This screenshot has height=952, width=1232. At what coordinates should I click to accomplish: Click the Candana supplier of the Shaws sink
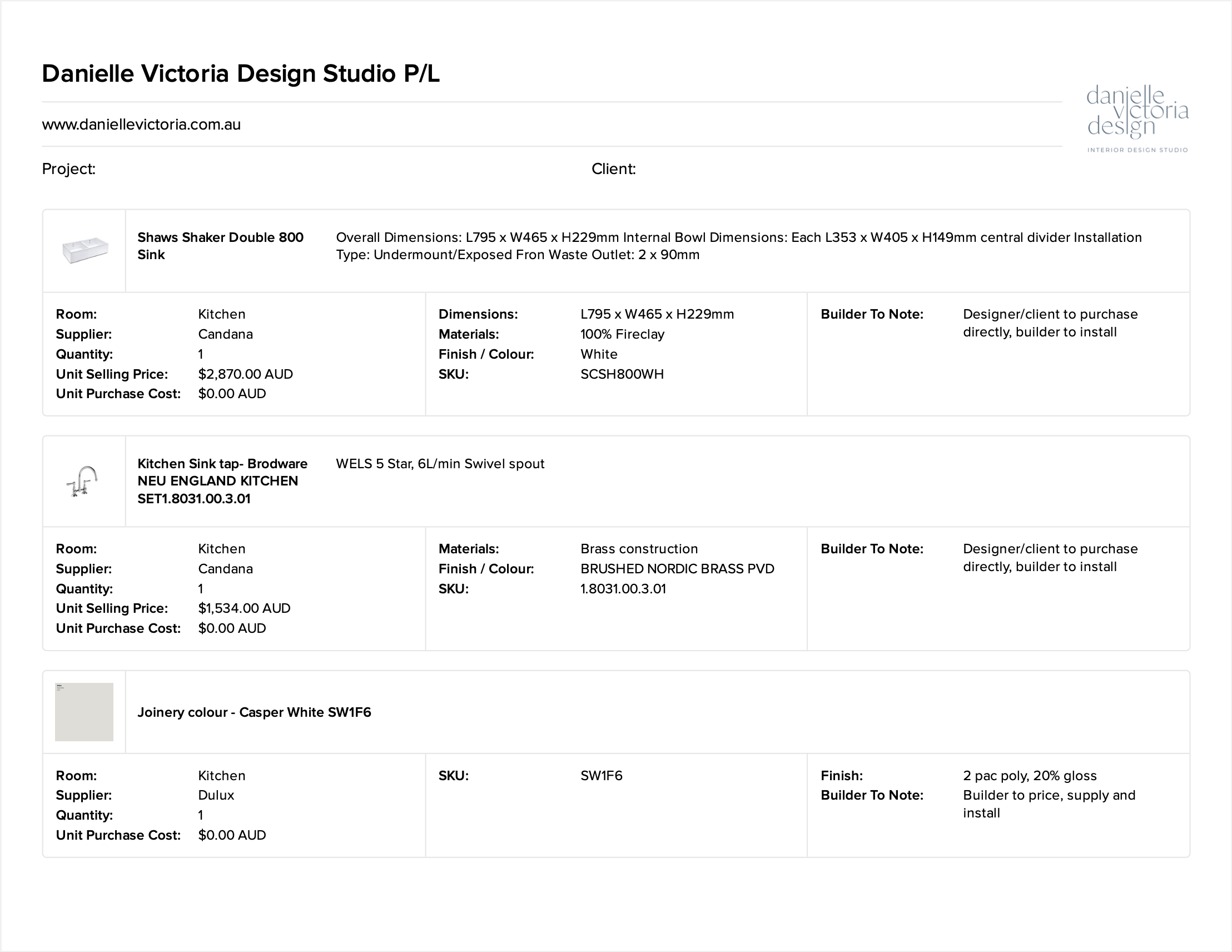[x=225, y=334]
